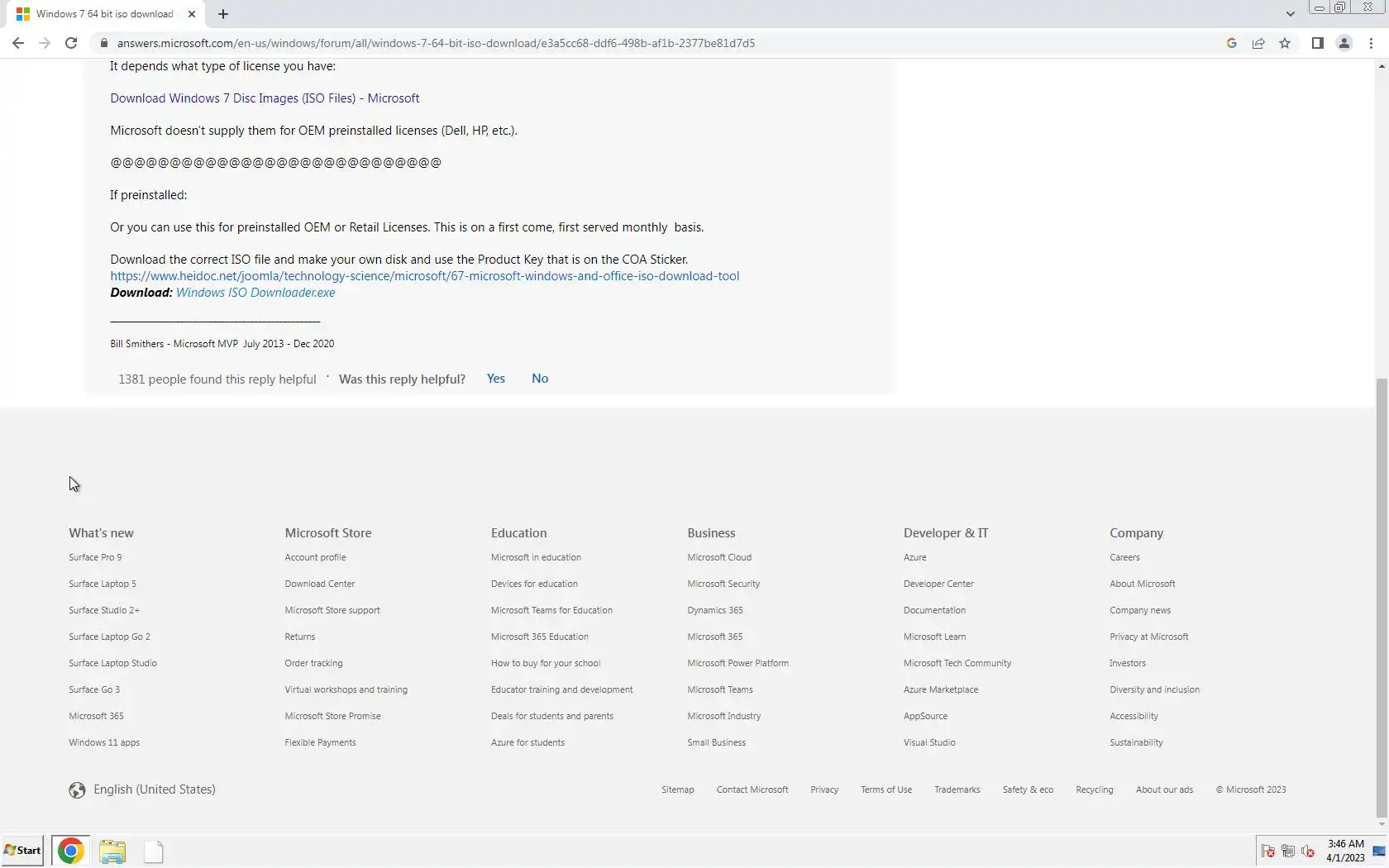Screen dimensions: 1389x868
Task: Click the page vertical scrollbar thumb
Action: (1382, 598)
